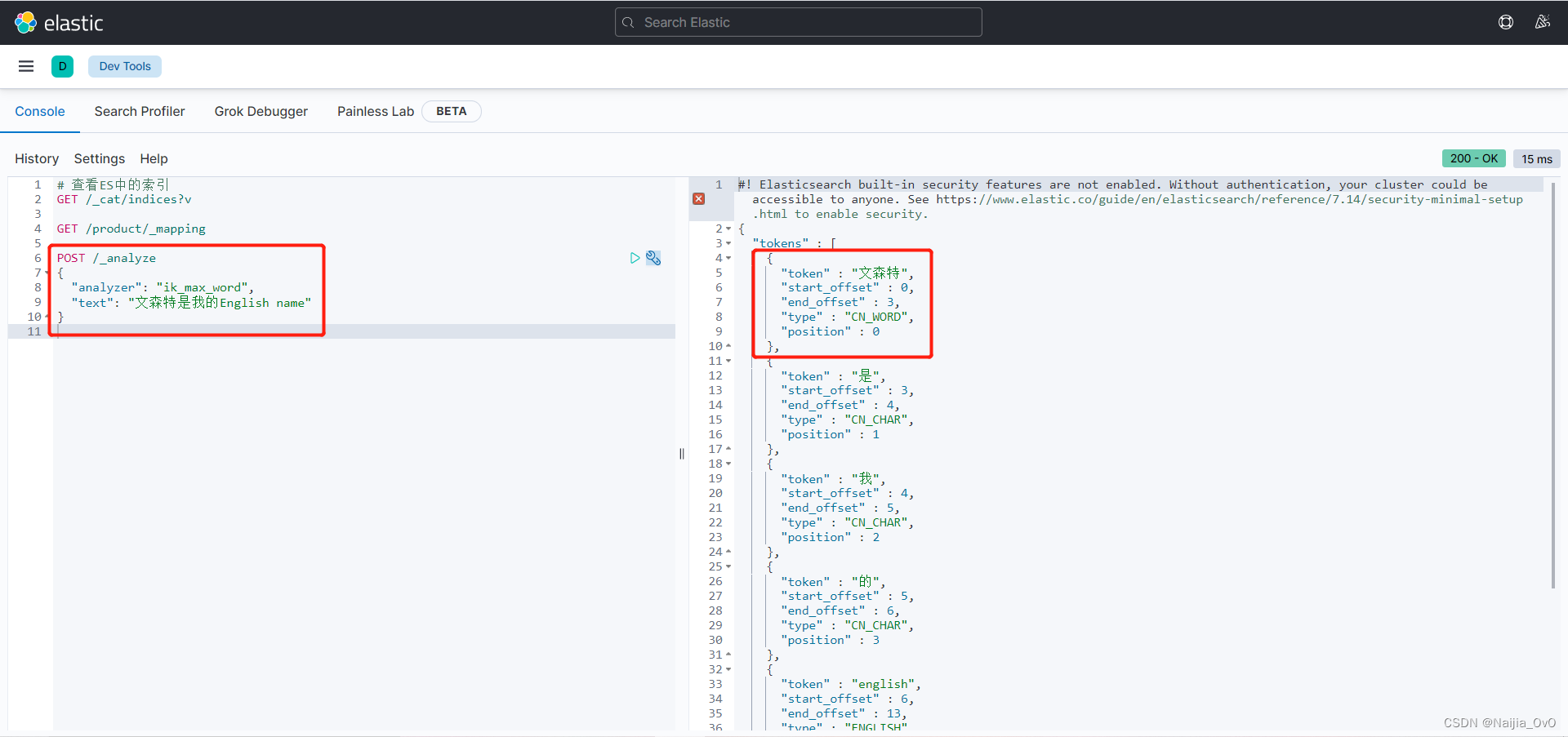Collapse token object at response line 18
The width and height of the screenshot is (1568, 737).
pyautogui.click(x=728, y=464)
